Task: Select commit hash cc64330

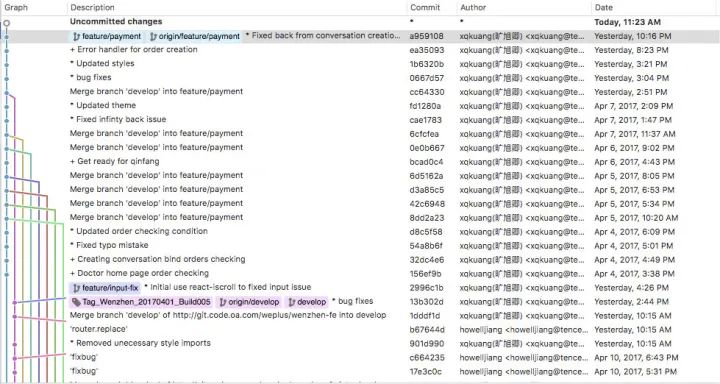Action: (427, 92)
